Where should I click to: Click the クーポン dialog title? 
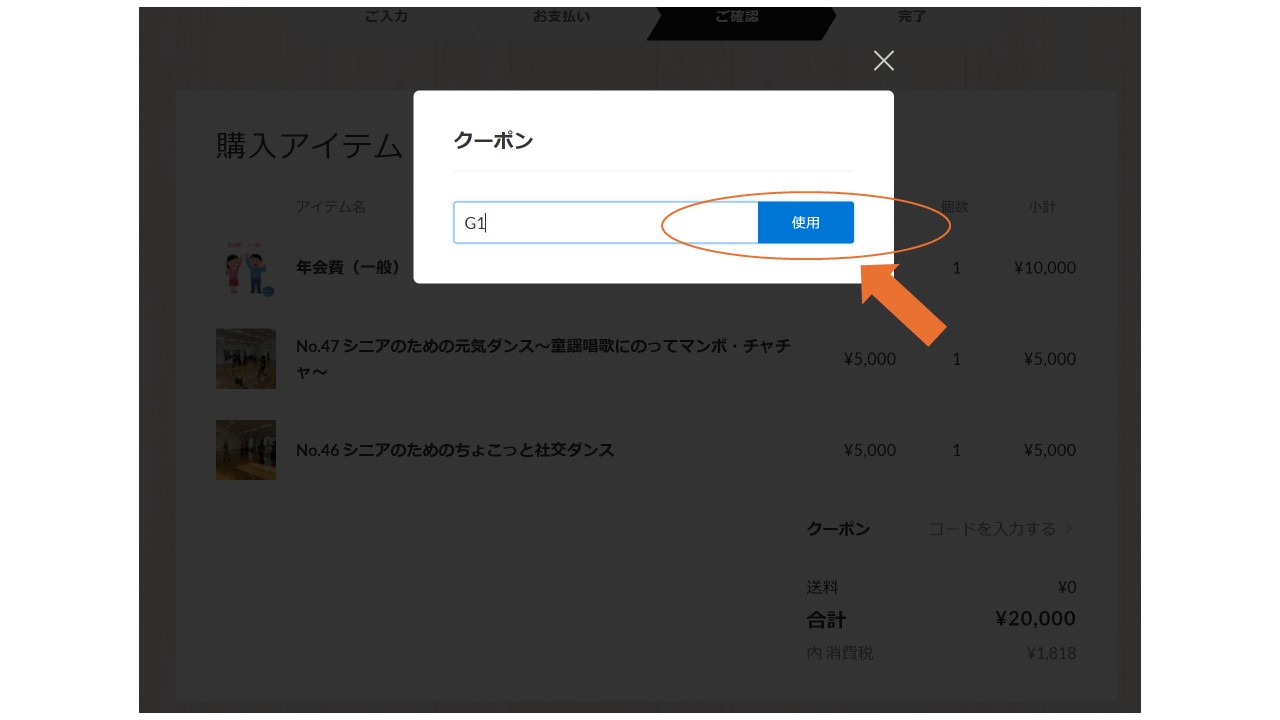(x=493, y=140)
